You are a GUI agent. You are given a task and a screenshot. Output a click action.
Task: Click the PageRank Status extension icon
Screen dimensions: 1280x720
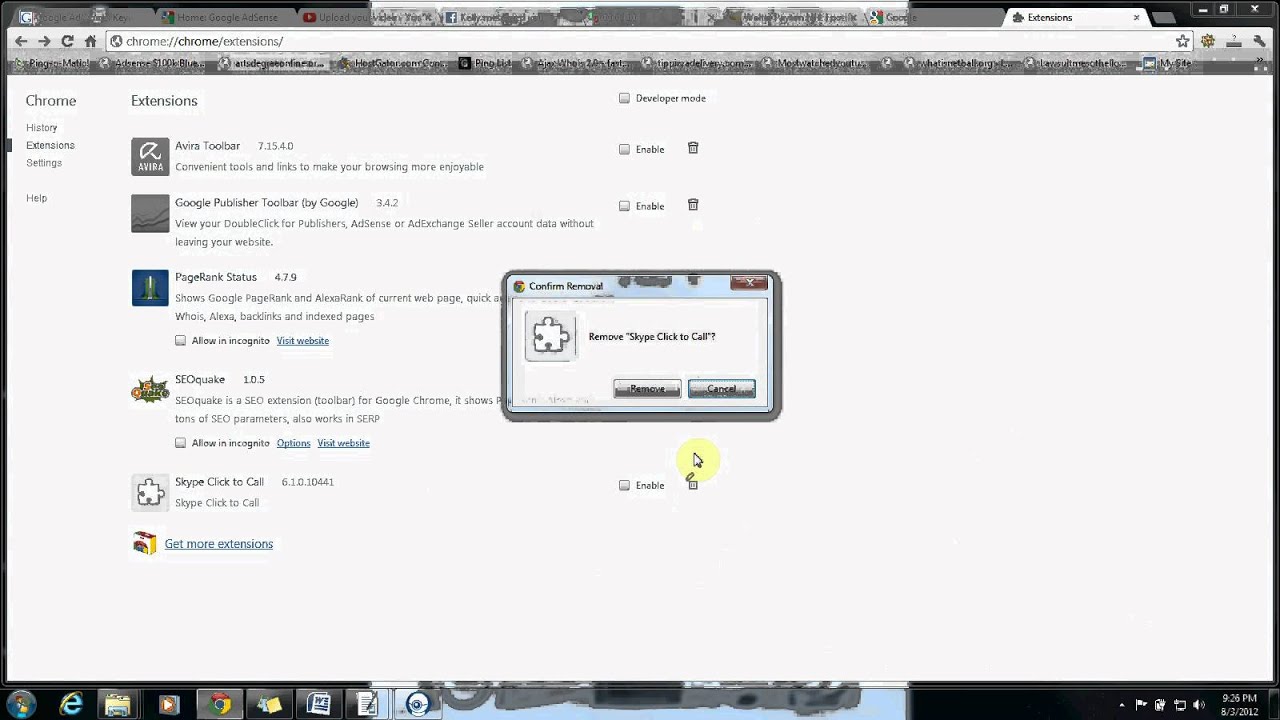150,288
